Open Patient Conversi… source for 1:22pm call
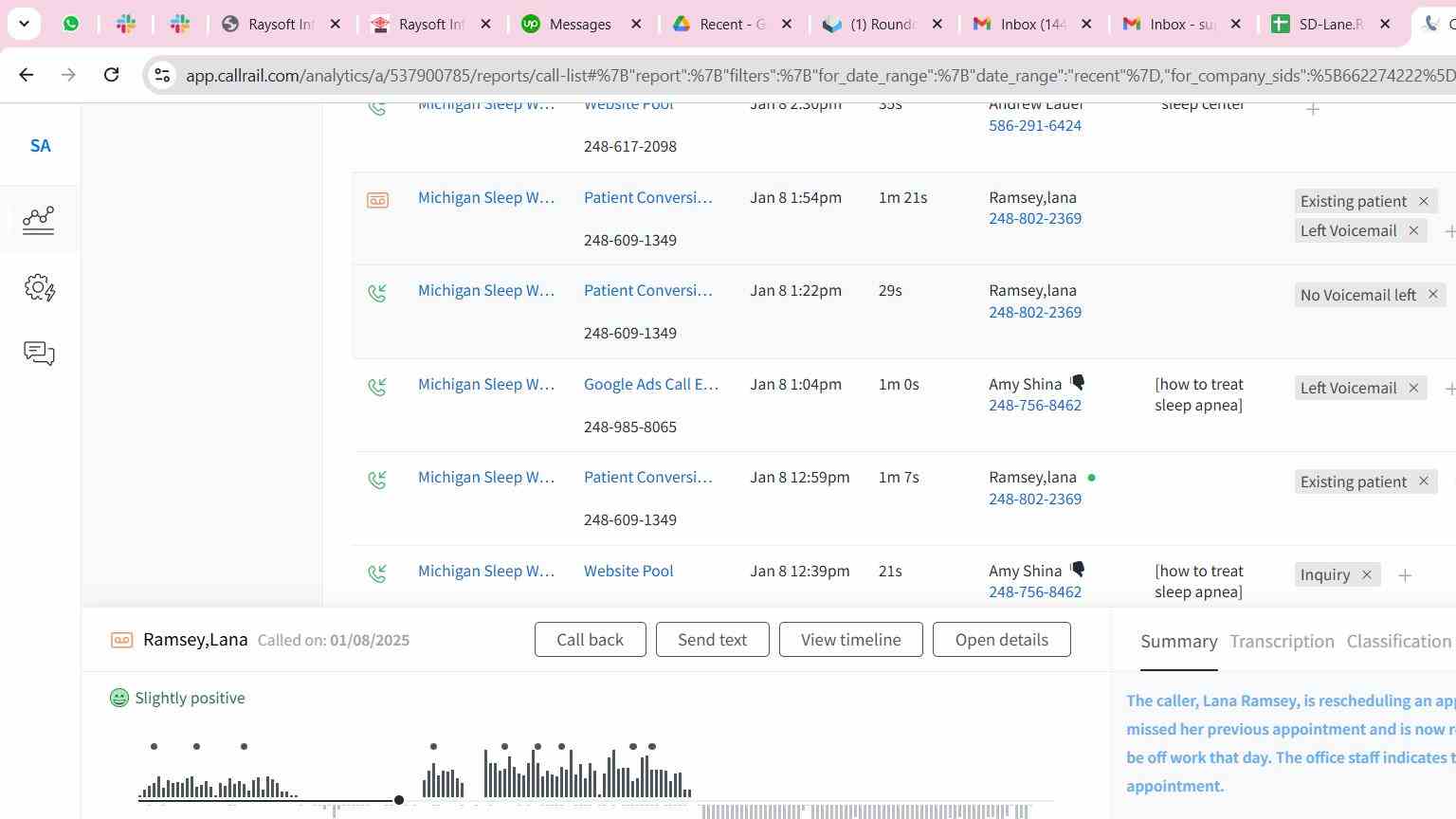The height and width of the screenshot is (819, 1456). tap(647, 290)
